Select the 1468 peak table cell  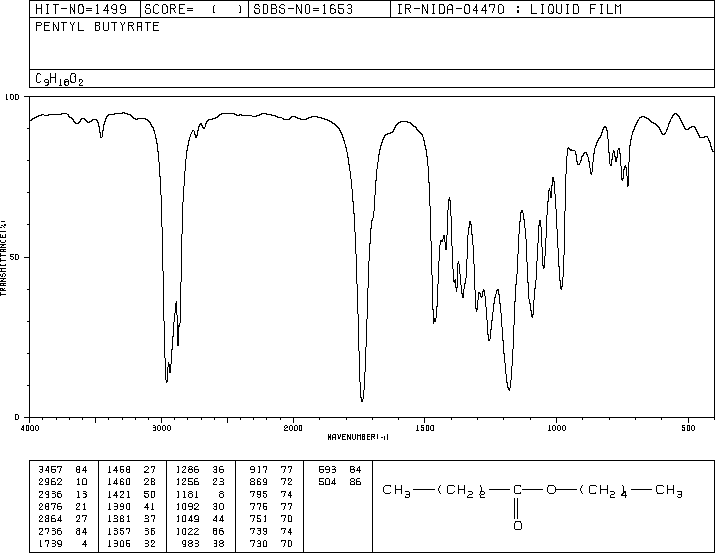119,470
